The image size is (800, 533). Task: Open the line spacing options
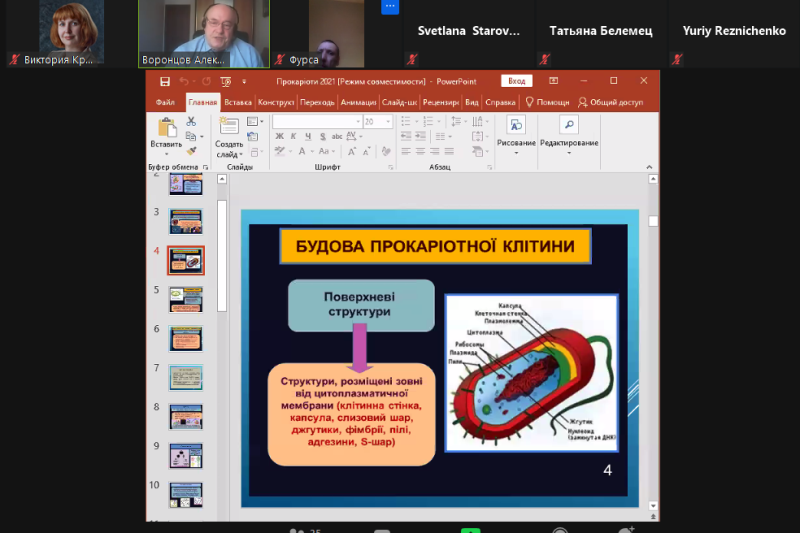pyautogui.click(x=458, y=121)
